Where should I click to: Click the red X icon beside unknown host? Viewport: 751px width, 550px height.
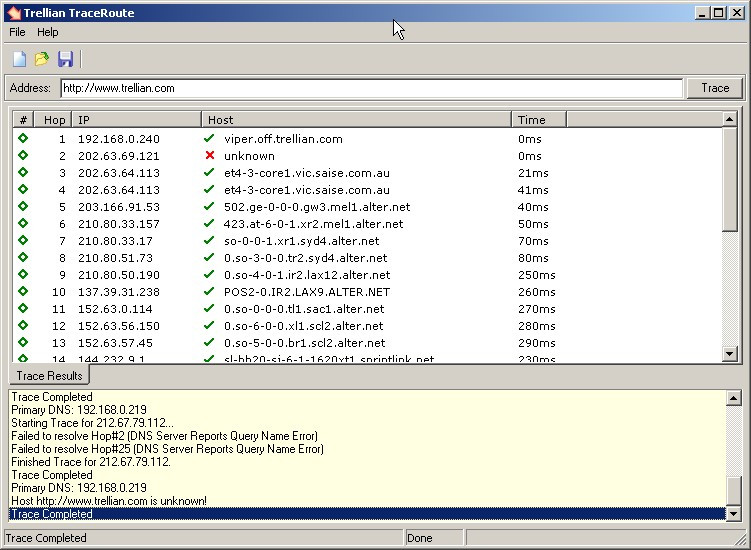[x=209, y=155]
